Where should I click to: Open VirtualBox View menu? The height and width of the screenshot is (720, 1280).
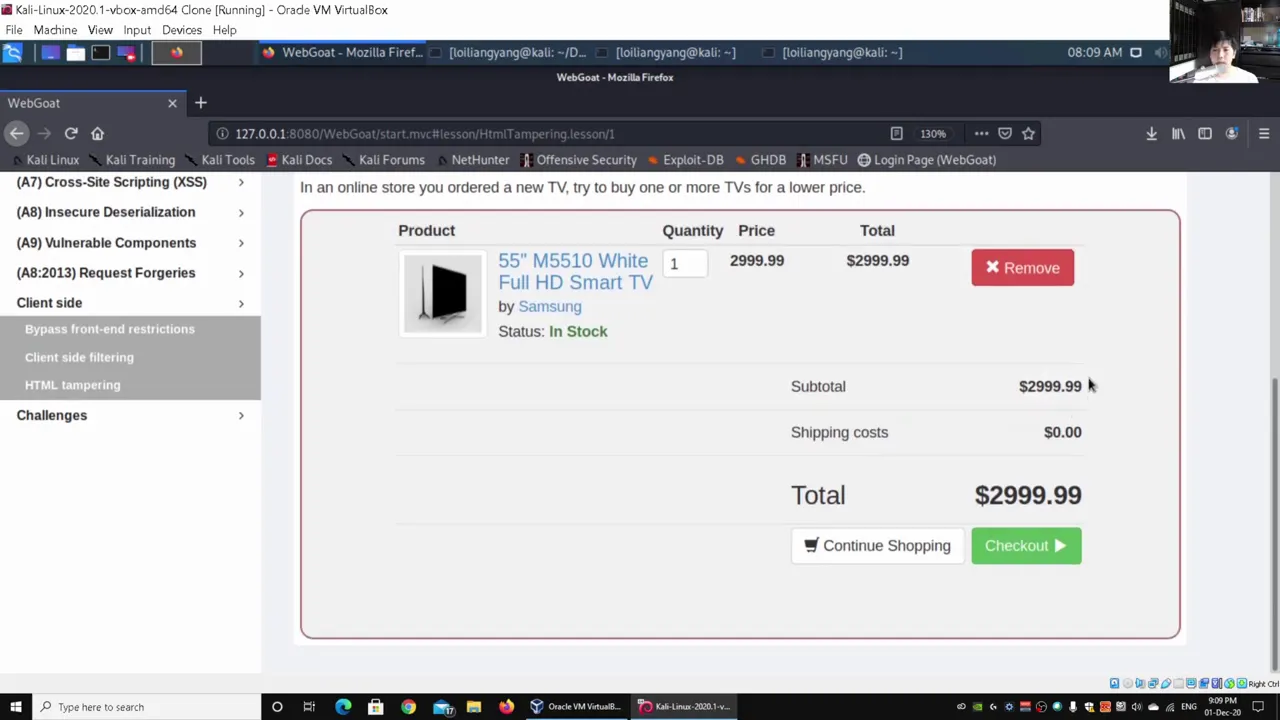(100, 30)
